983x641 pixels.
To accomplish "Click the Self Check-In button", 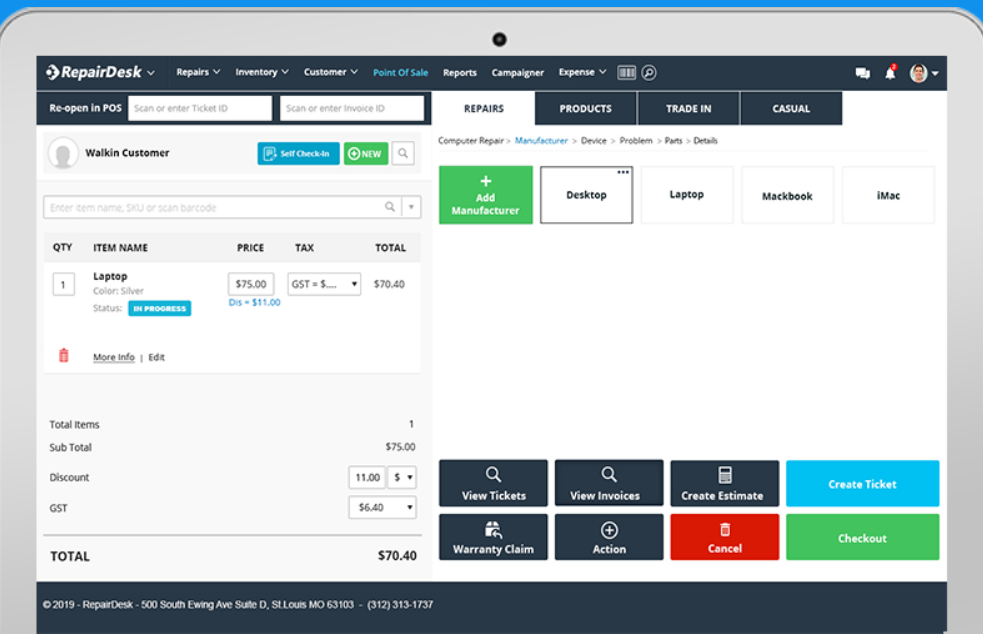I will click(297, 153).
